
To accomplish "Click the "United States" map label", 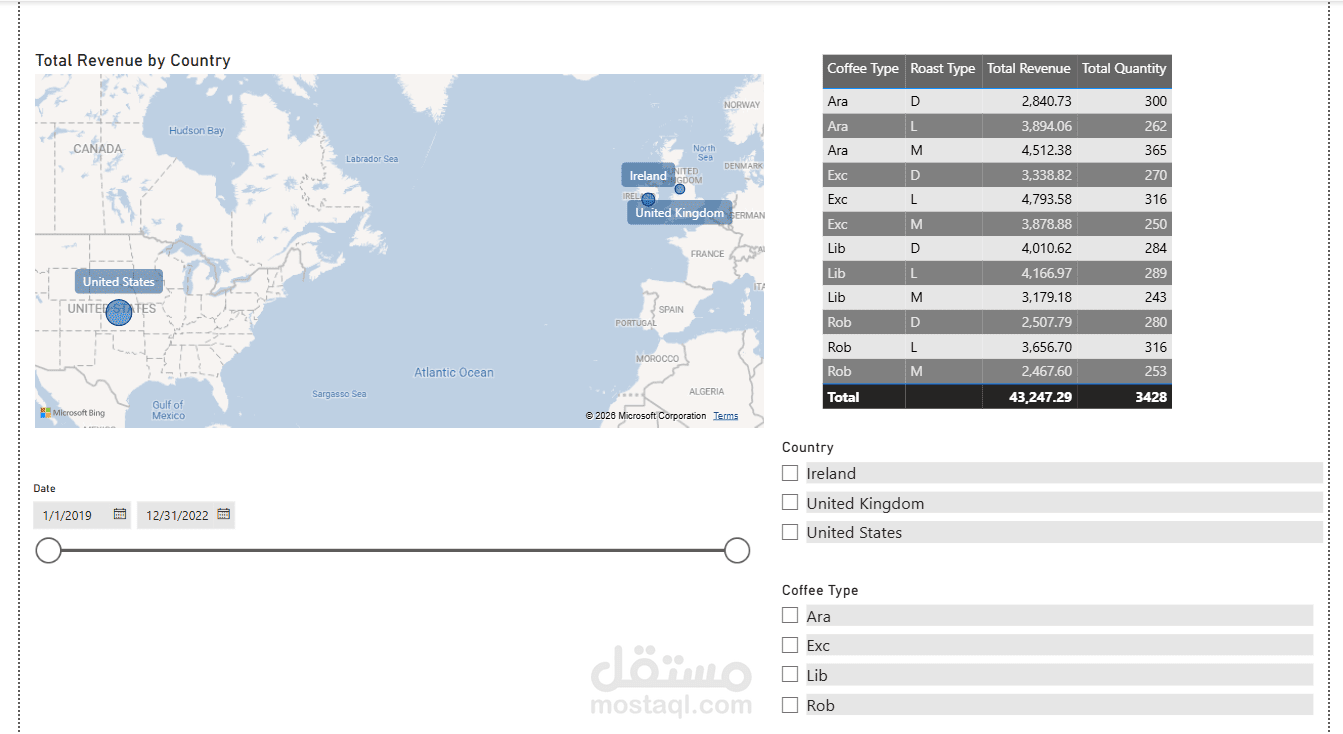I will coord(118,281).
